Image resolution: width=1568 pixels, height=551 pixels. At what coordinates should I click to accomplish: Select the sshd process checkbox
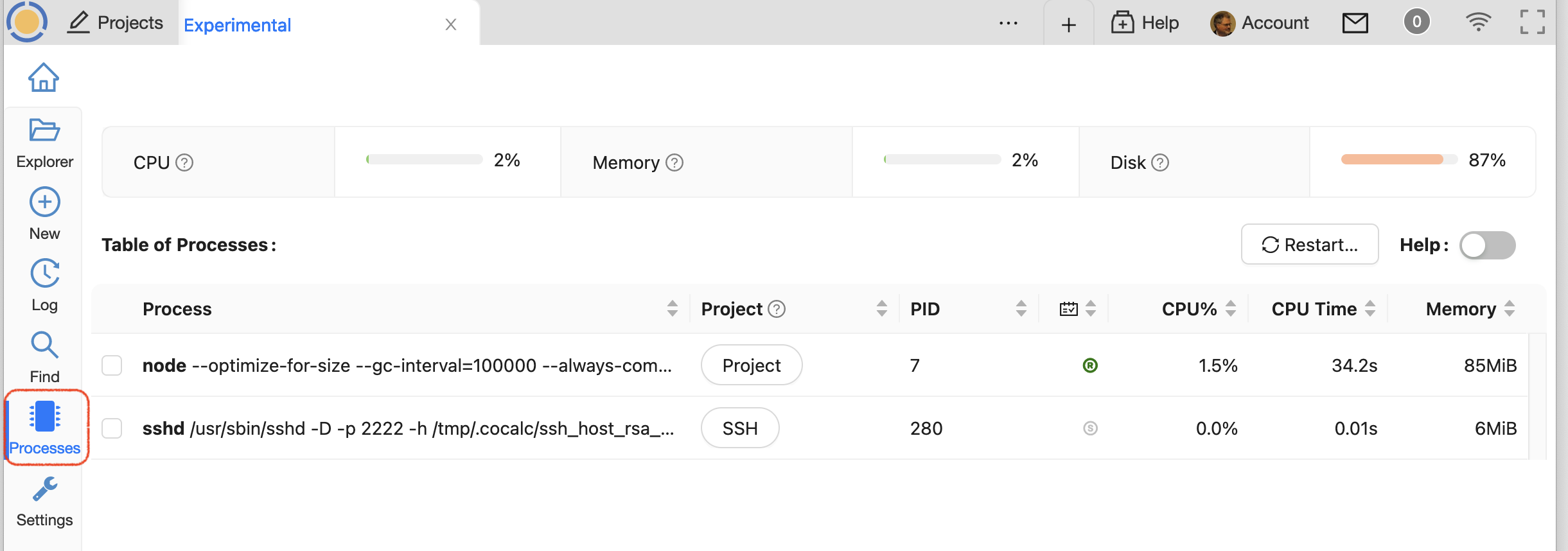pos(112,428)
